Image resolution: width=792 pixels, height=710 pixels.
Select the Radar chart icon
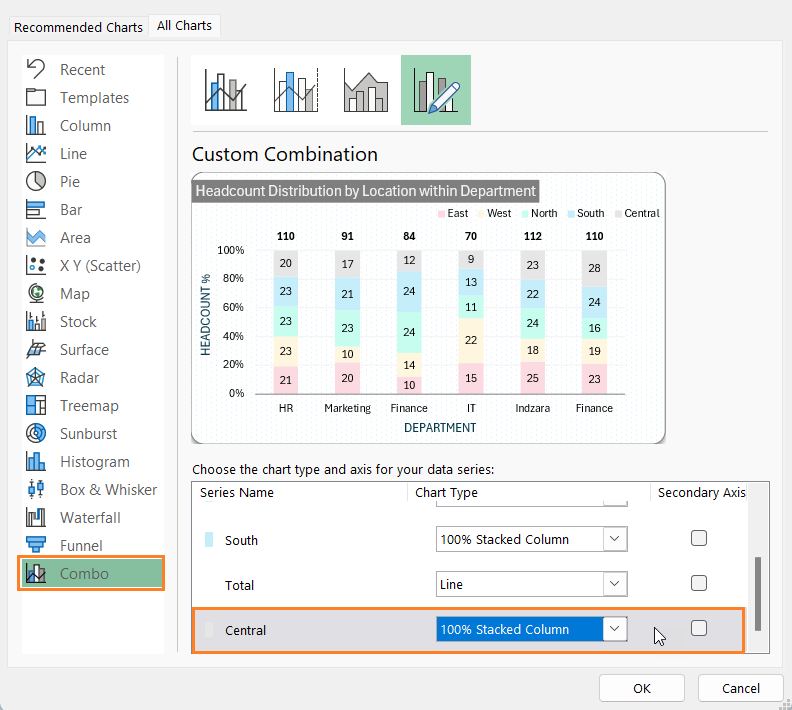click(x=36, y=377)
